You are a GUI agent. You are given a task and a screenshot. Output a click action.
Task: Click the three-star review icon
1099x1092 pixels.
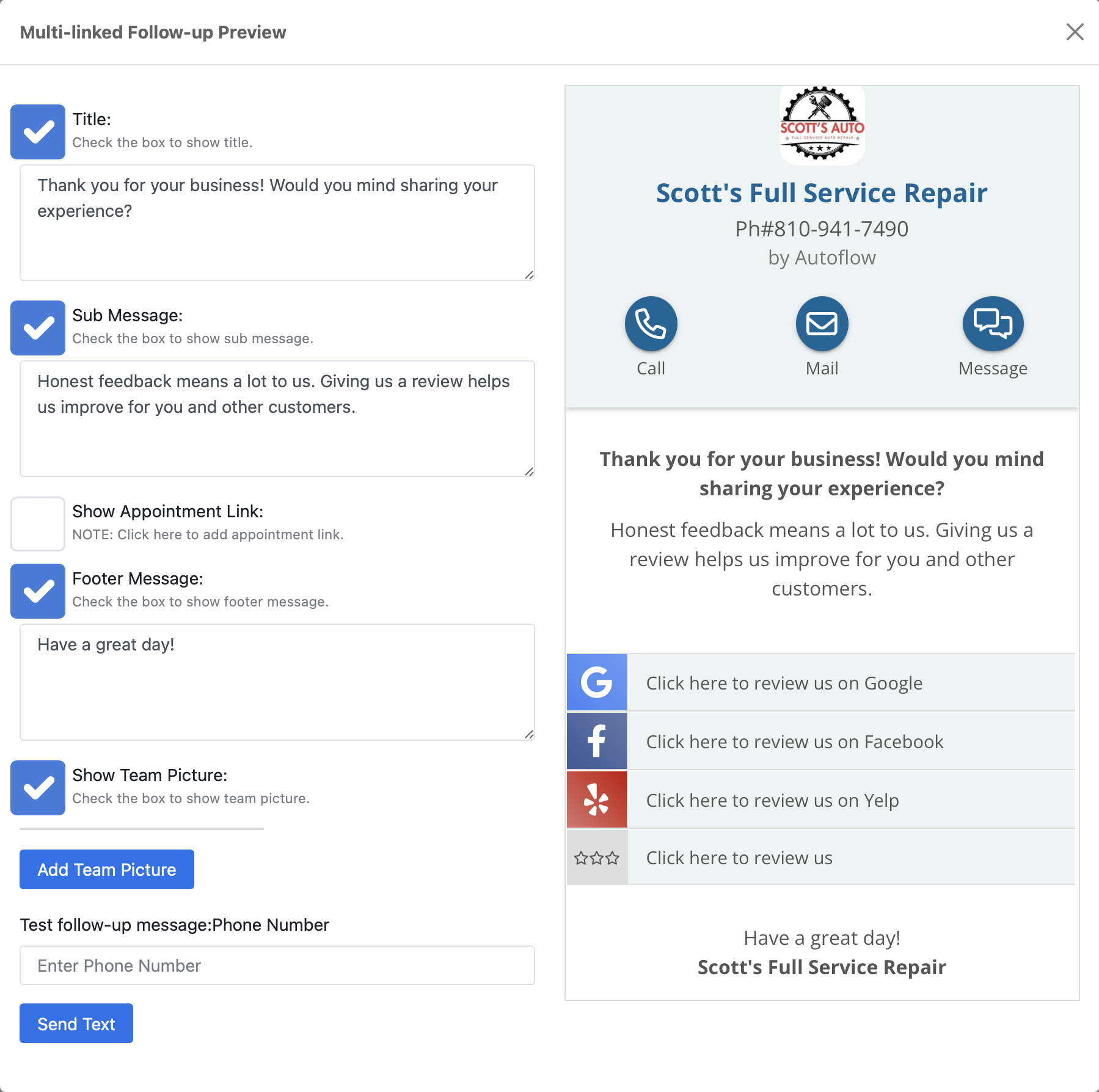(597, 857)
